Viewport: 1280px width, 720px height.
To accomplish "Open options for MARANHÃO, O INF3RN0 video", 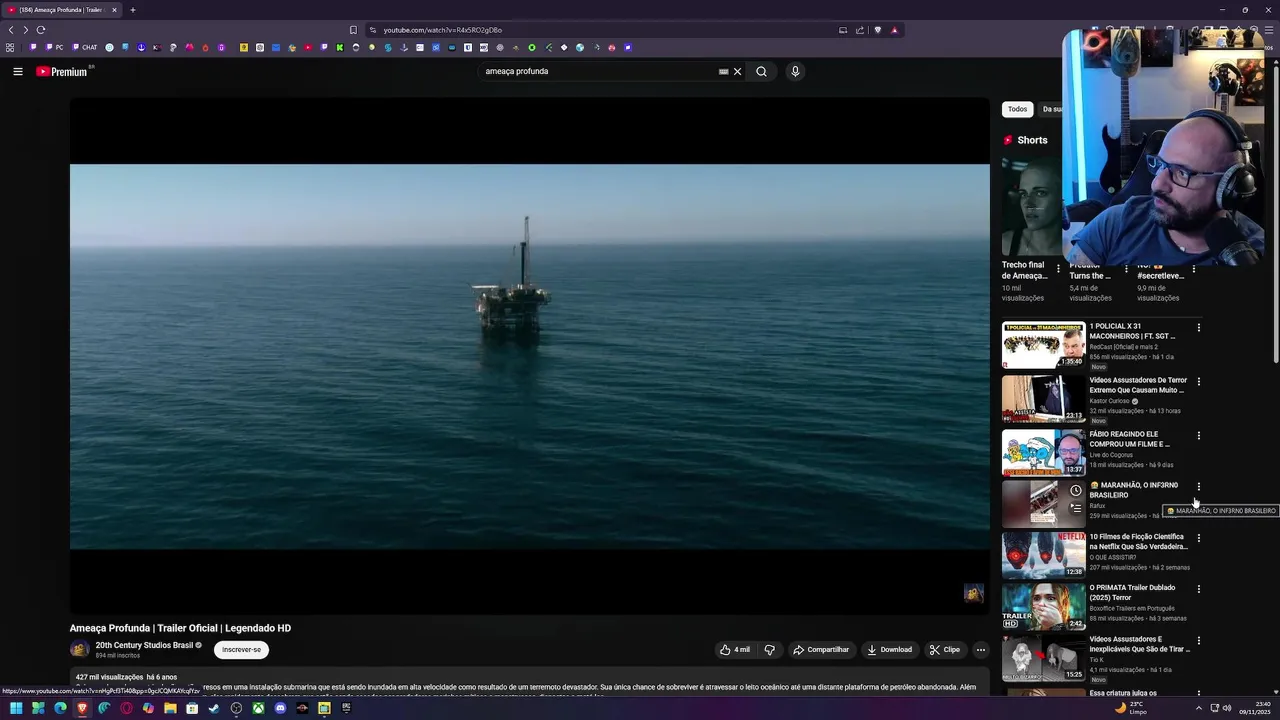I will pos(1198,487).
